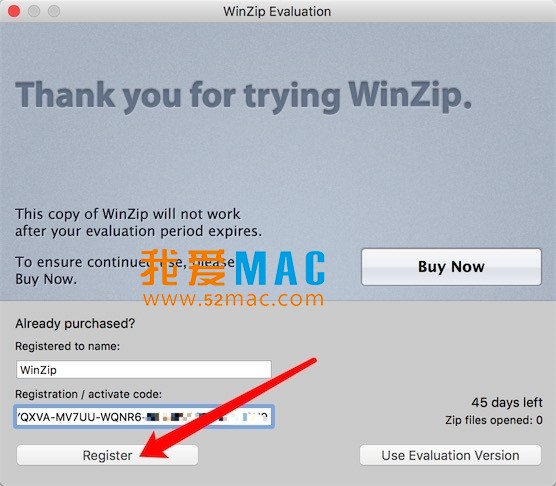Submit the code with the Register button
This screenshot has height=486, width=556.
(107, 455)
